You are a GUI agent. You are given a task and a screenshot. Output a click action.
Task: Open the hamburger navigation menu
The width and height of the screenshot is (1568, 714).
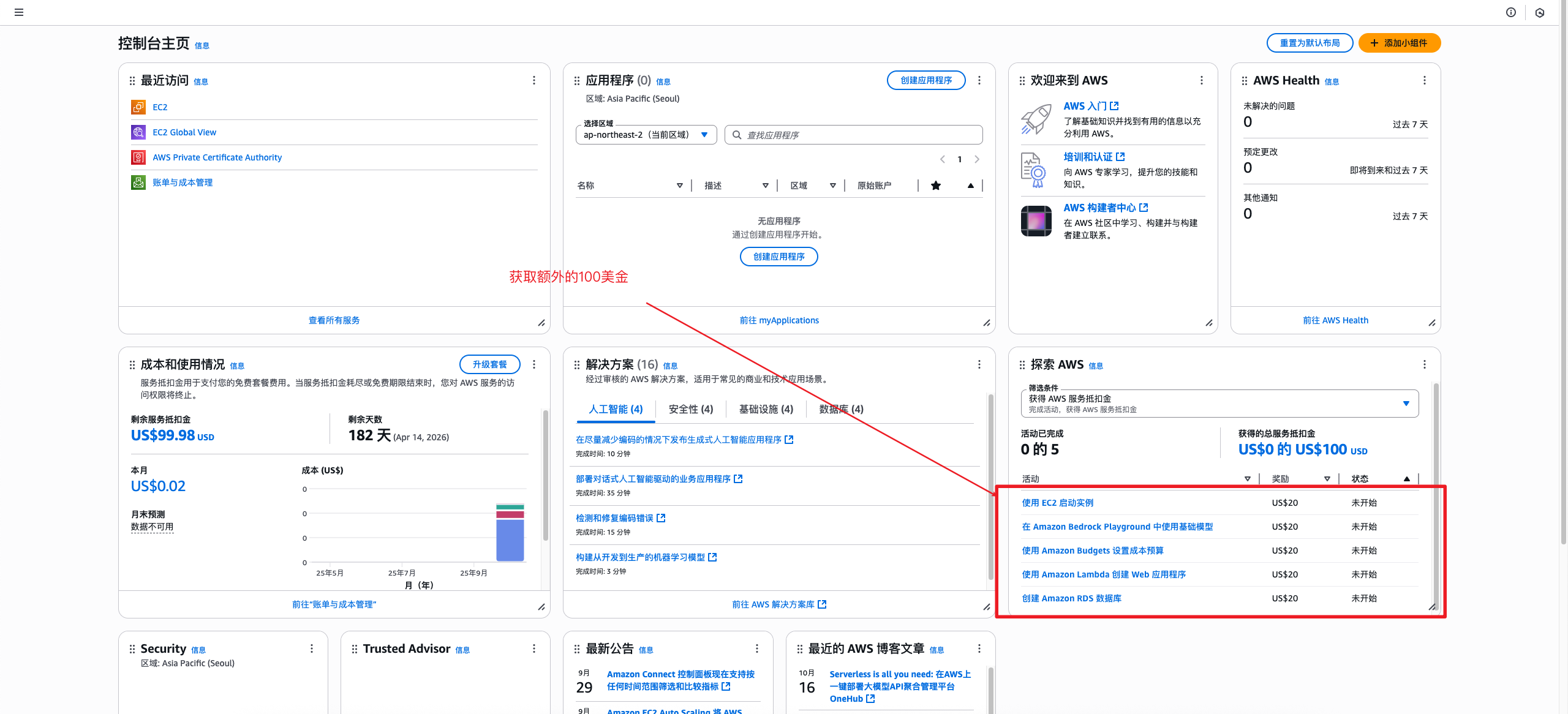19,12
